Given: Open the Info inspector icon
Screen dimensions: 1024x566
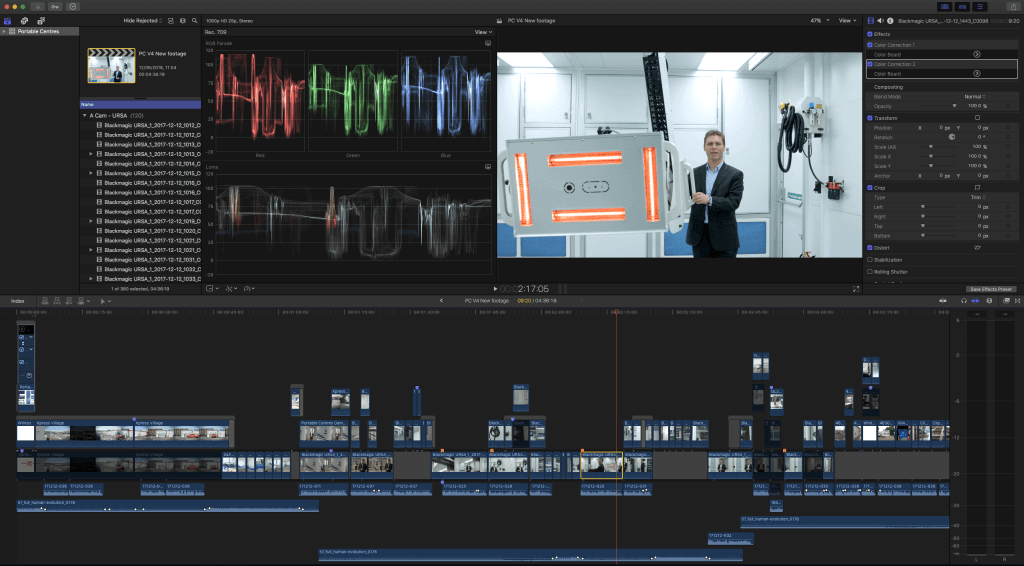Looking at the screenshot, I should pyautogui.click(x=889, y=20).
